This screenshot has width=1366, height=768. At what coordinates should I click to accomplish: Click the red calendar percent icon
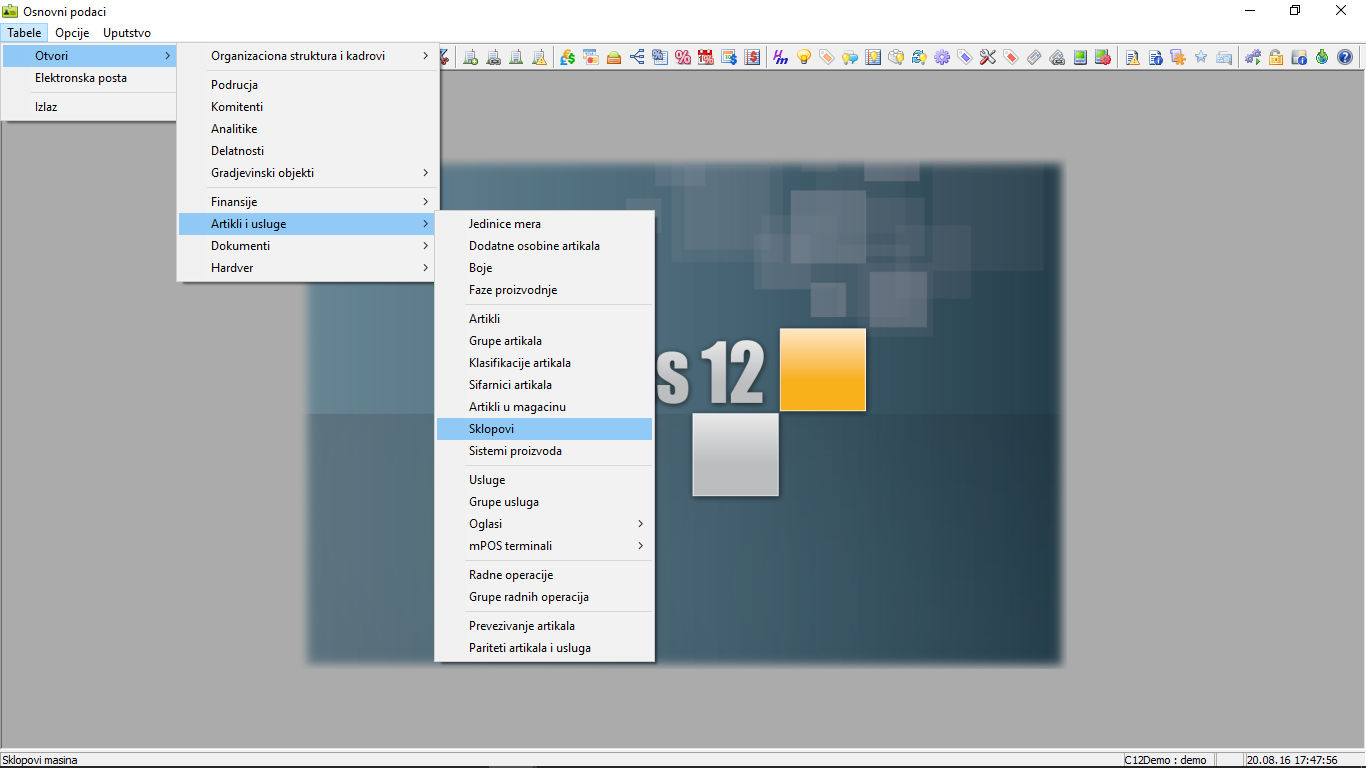(706, 57)
